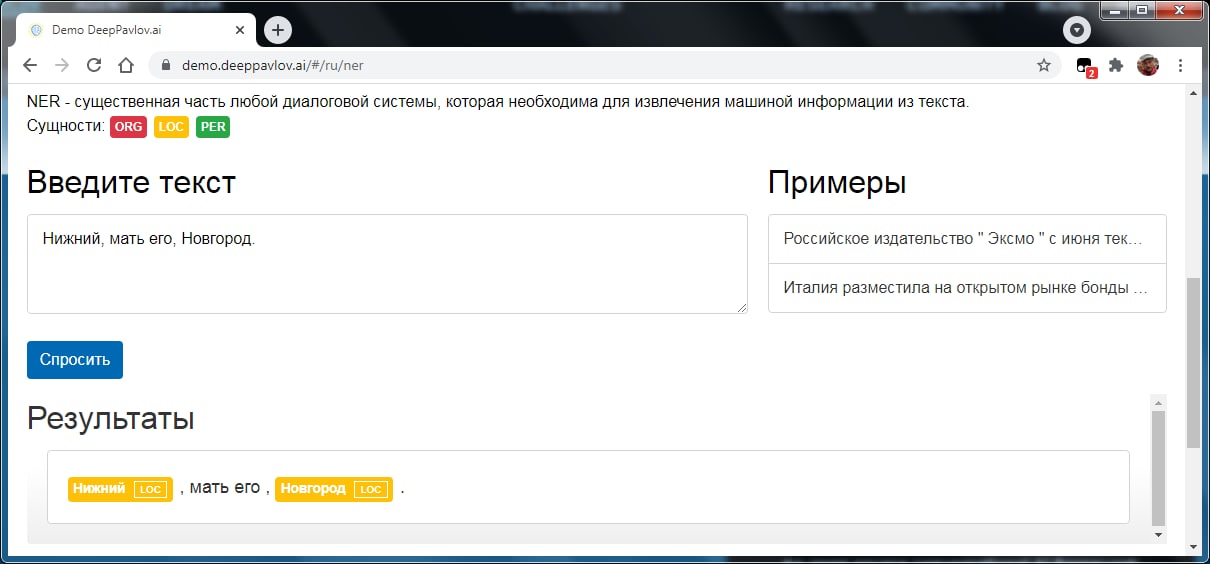Close the Chrome window
The width and height of the screenshot is (1210, 564).
click(1178, 9)
